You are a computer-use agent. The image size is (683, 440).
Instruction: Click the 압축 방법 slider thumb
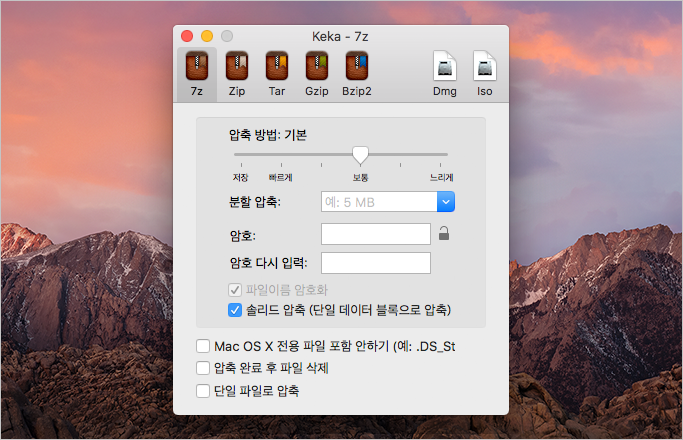pos(360,156)
